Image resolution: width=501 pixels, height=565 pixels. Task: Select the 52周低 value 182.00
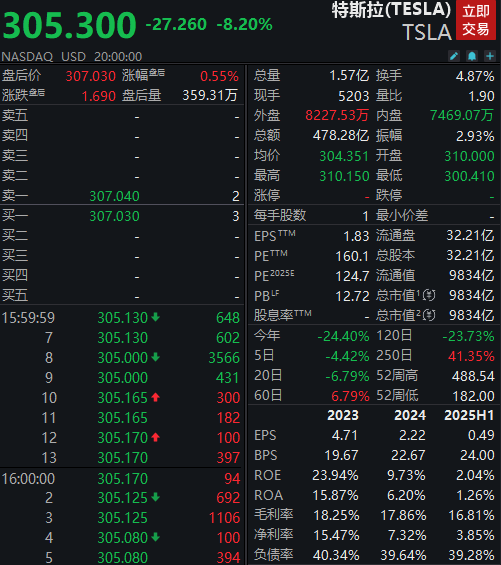tap(473, 396)
